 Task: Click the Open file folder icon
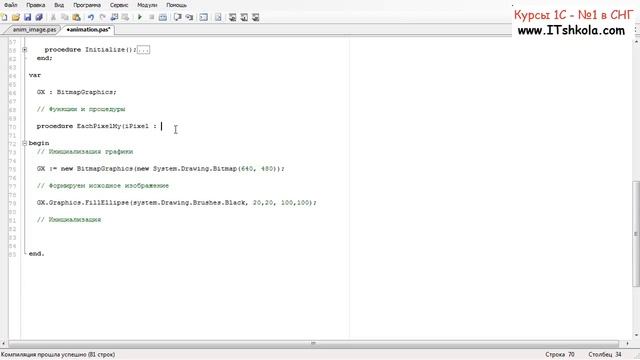(16, 17)
